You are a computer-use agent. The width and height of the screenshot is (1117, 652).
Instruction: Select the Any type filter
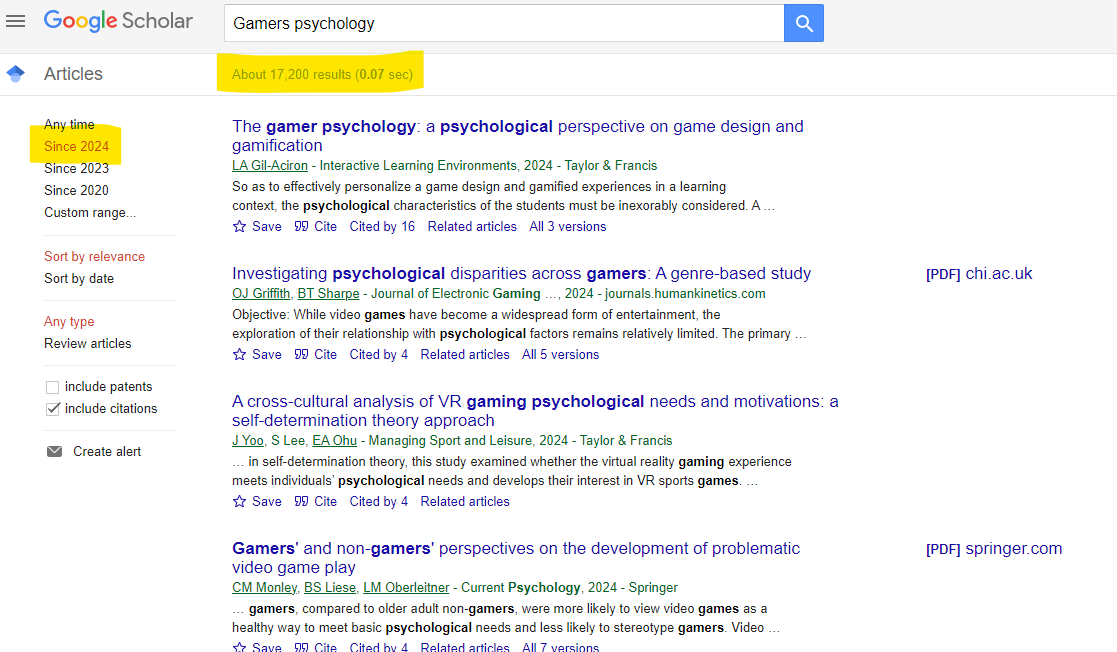coord(69,322)
